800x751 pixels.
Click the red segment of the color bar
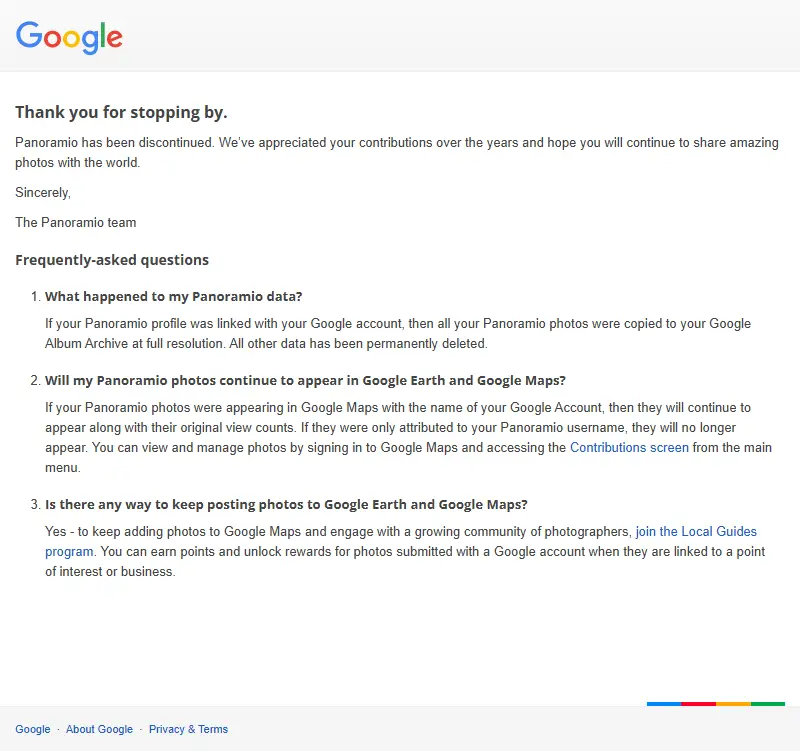(698, 704)
